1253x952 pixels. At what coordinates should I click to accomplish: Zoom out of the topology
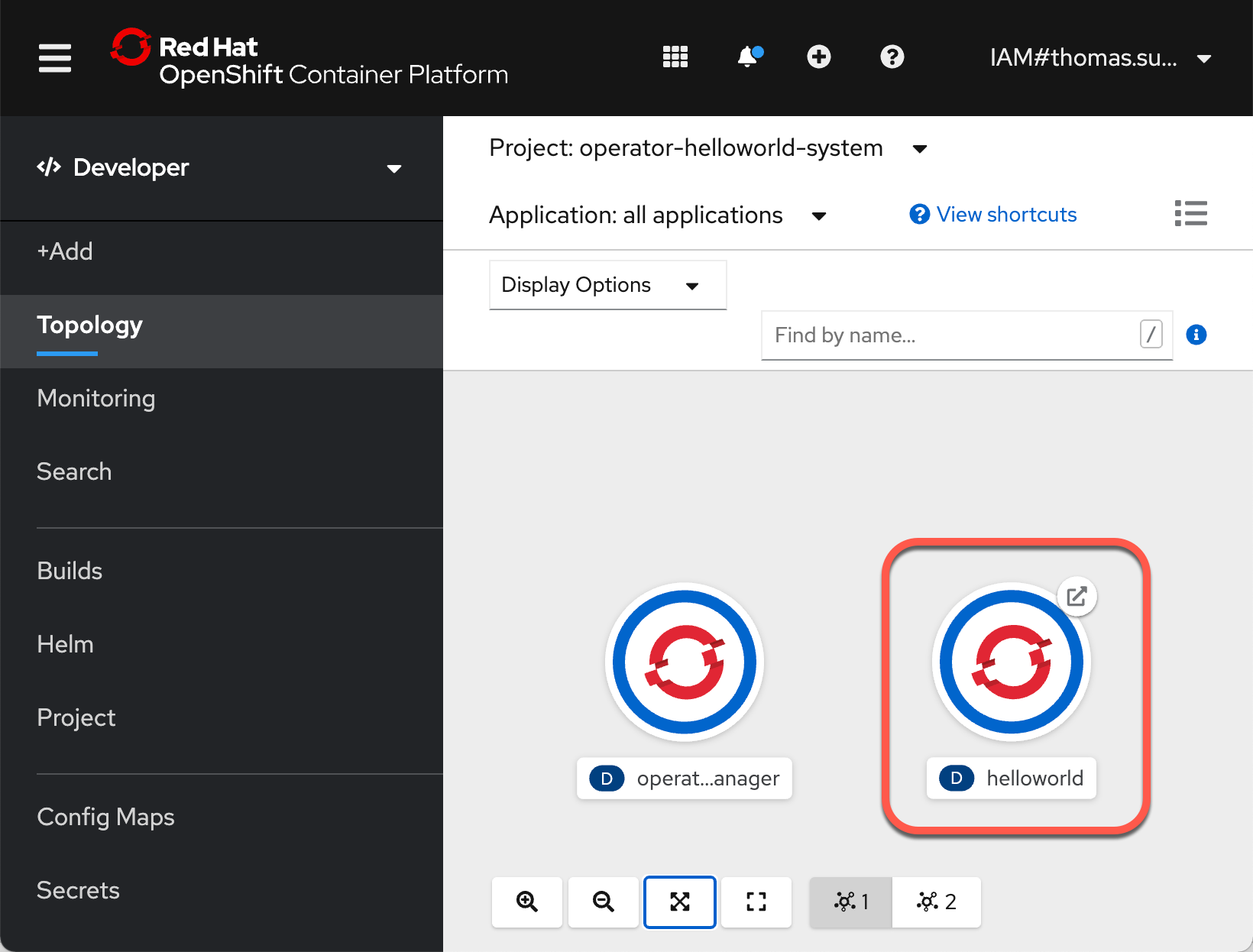coord(604,902)
